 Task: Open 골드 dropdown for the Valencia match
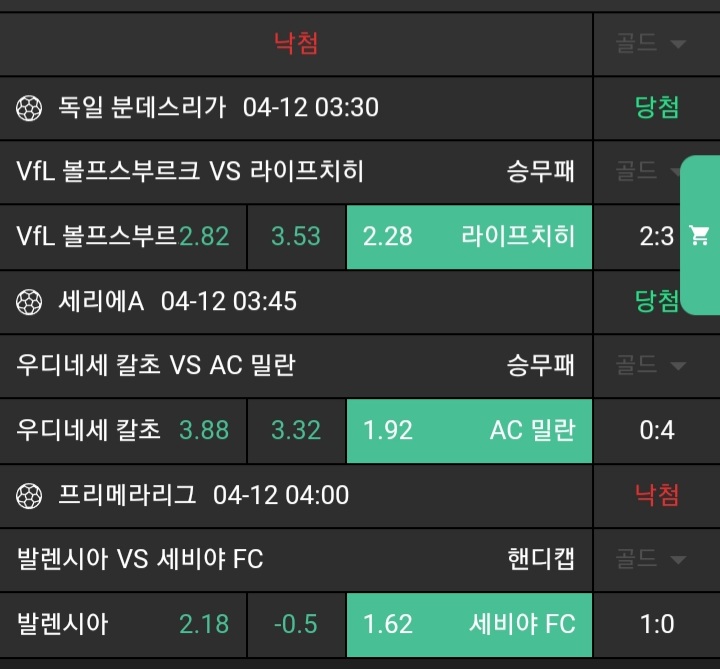pyautogui.click(x=650, y=558)
